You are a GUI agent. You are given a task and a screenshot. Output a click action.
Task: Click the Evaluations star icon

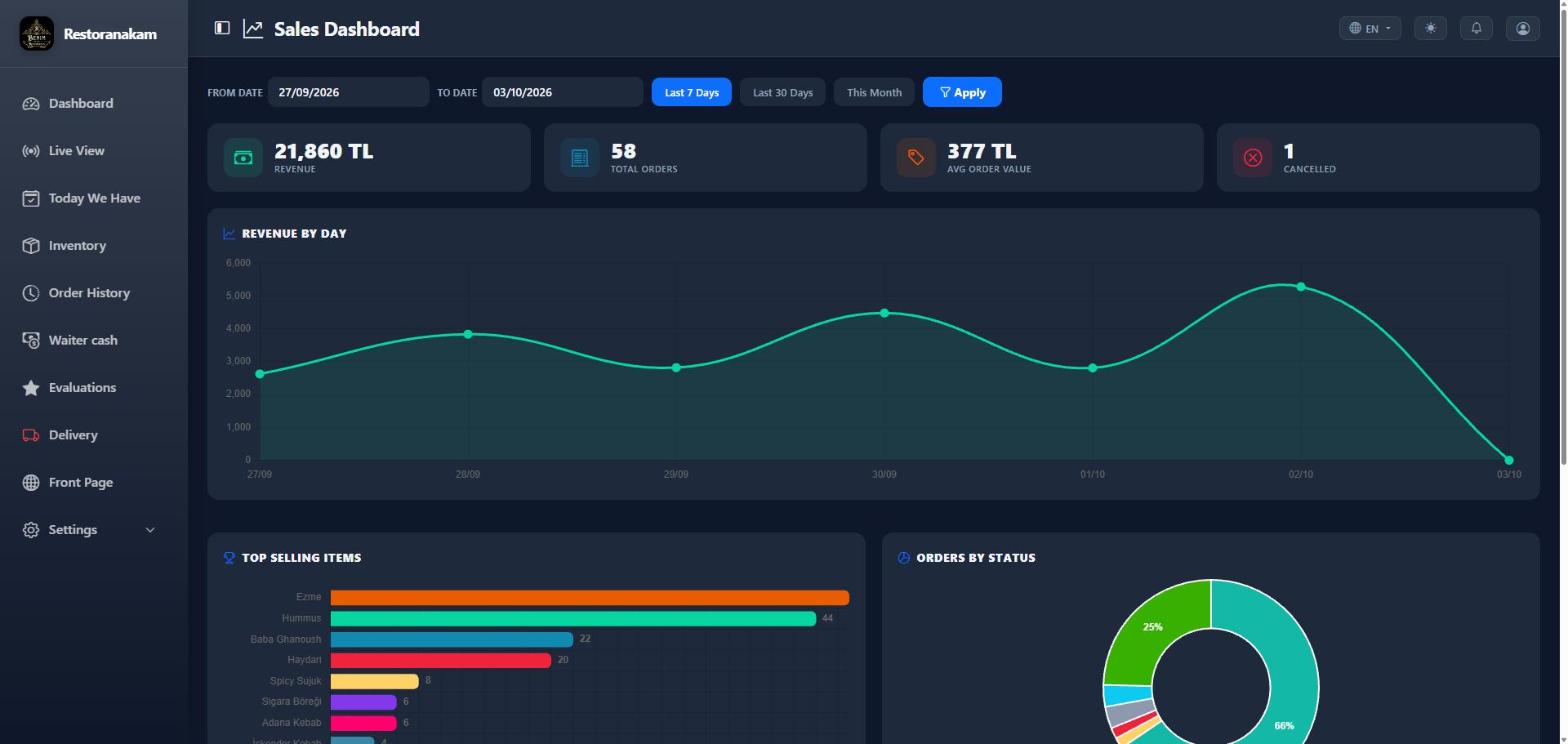31,388
